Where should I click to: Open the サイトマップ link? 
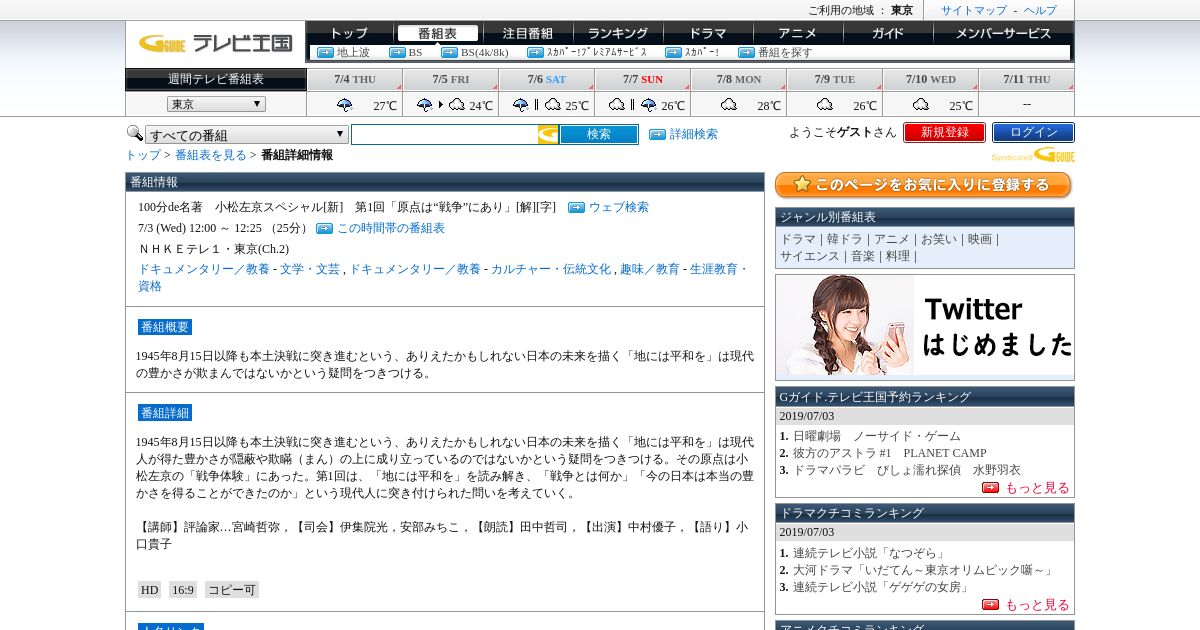coord(974,10)
